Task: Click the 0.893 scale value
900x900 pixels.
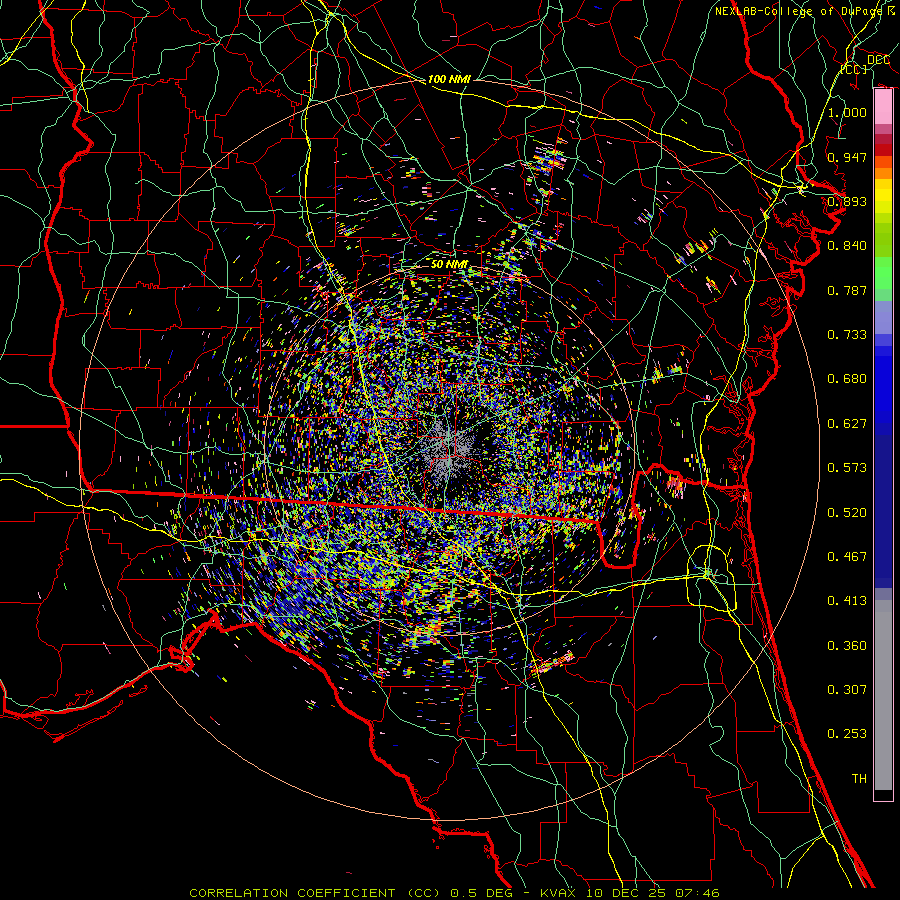Action: coord(847,201)
